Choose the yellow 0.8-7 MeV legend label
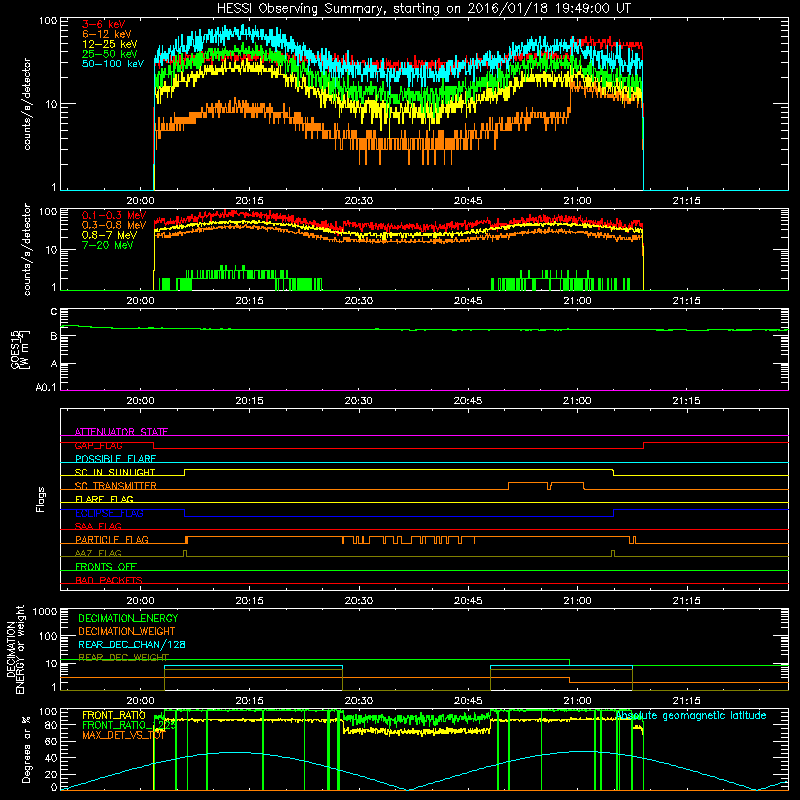This screenshot has width=800, height=800. (x=109, y=235)
